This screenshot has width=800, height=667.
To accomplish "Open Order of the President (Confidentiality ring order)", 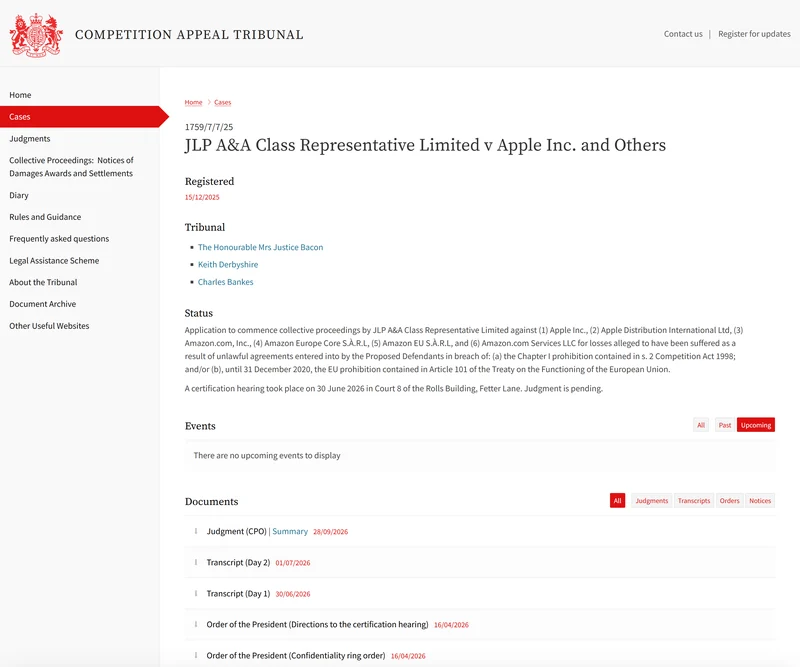I will pyautogui.click(x=296, y=656).
